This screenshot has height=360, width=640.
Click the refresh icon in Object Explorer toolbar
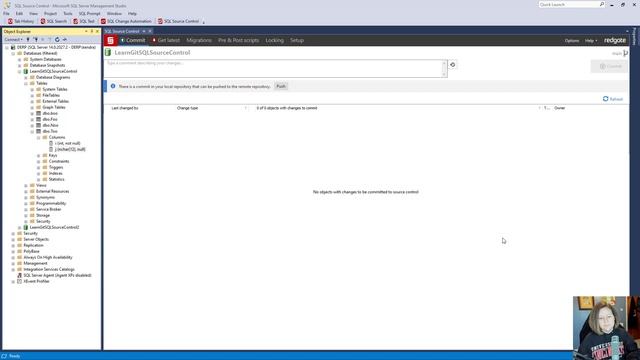click(x=57, y=40)
